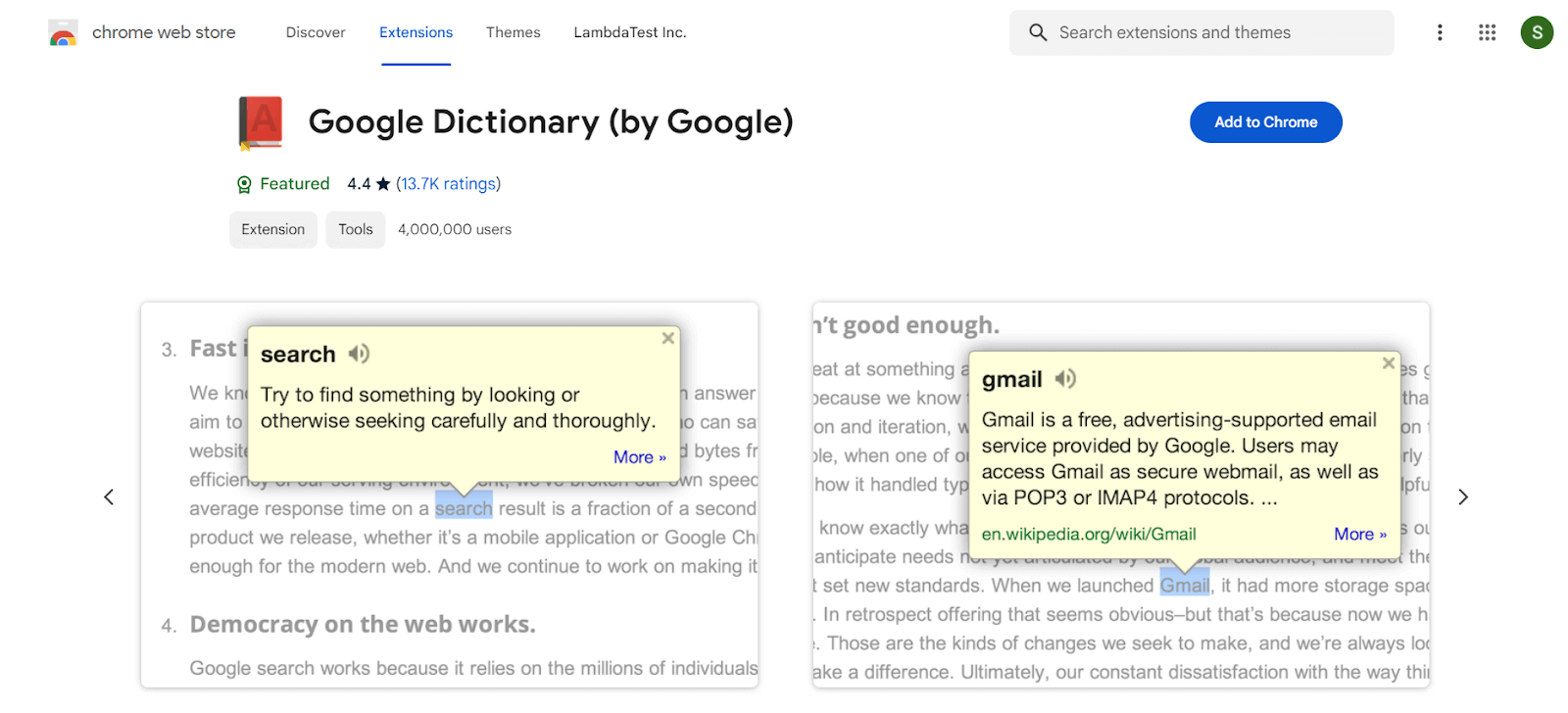Click the red Google Dictionary book icon
Screen dimensions: 1568x713
tap(261, 122)
